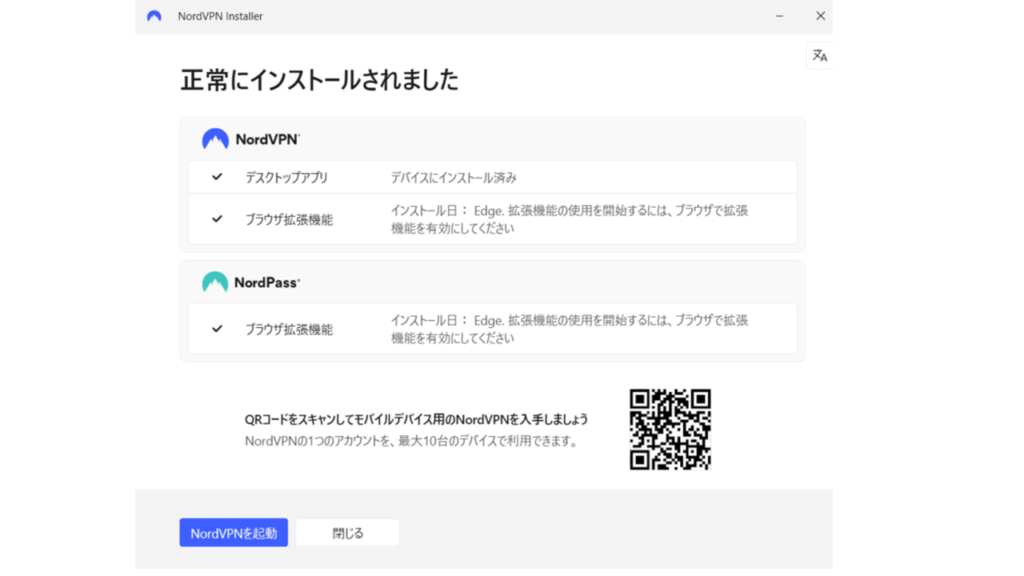Select the デスクトップアプリ row label

[286, 177]
